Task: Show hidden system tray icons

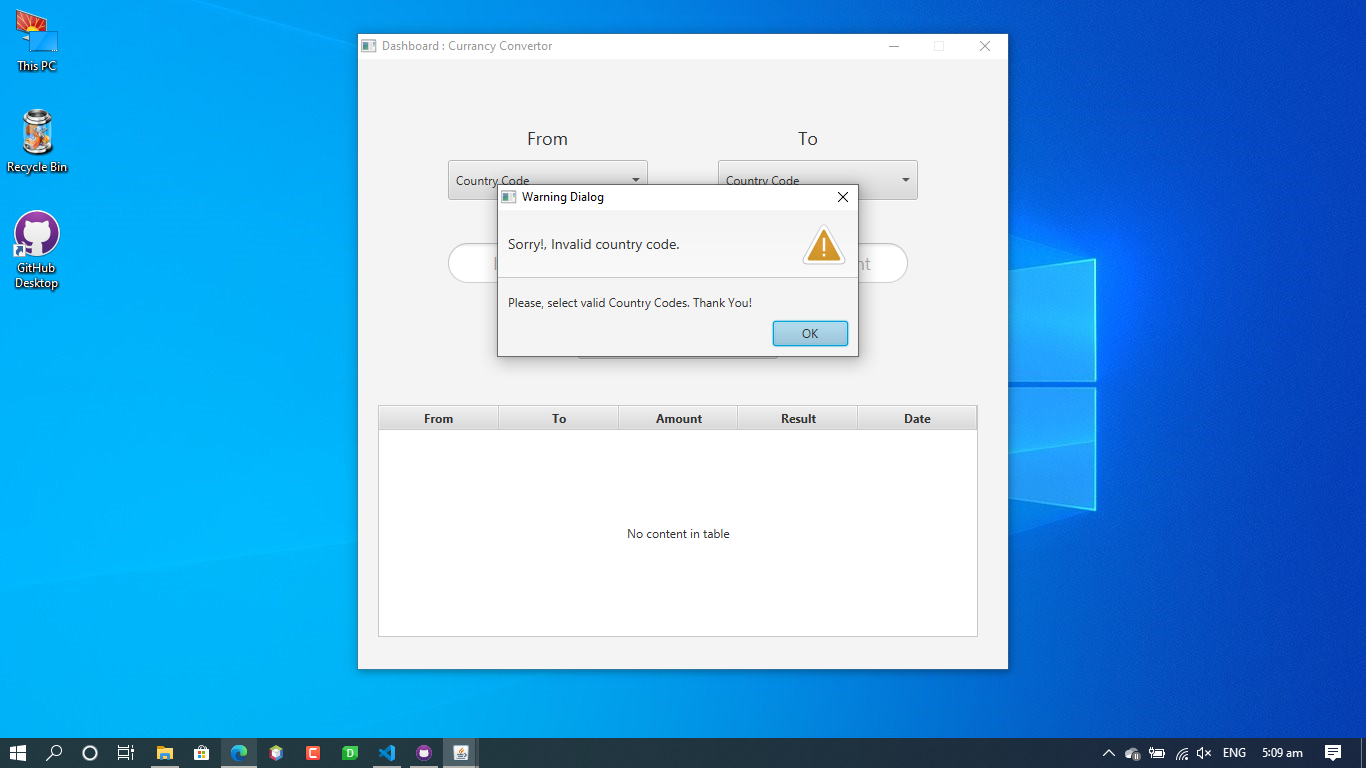Action: click(1108, 753)
